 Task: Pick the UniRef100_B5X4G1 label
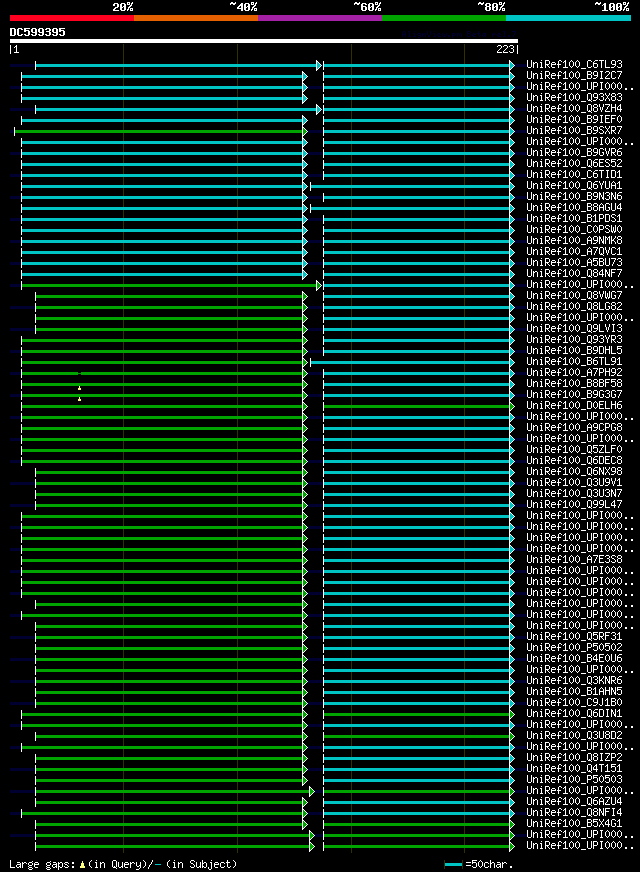[x=574, y=824]
